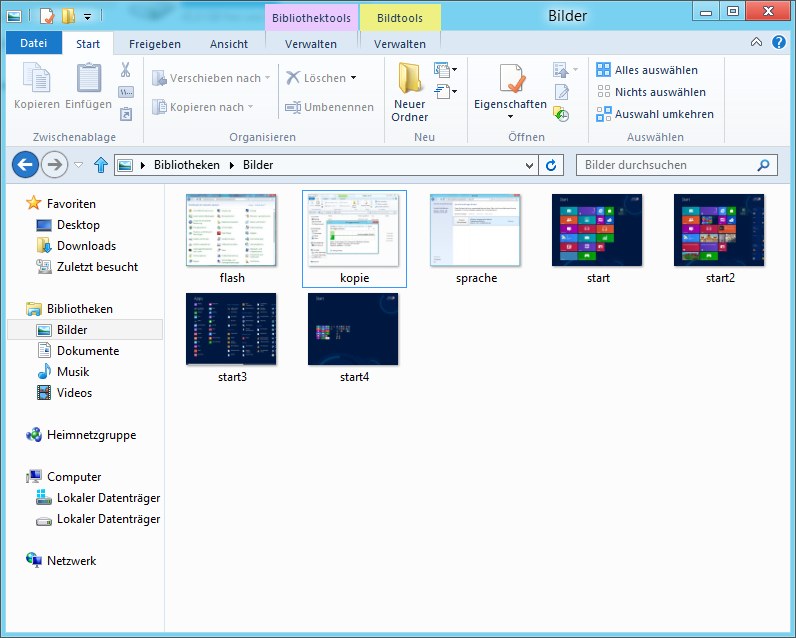Click Auswahl umkehren
Screen dimensions: 796x638
(x=655, y=114)
